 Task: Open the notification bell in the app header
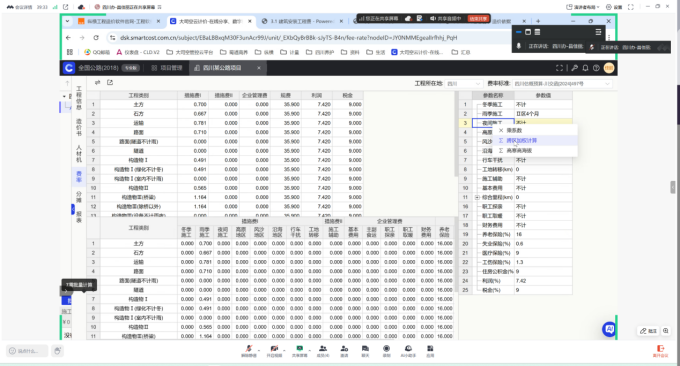[585, 68]
